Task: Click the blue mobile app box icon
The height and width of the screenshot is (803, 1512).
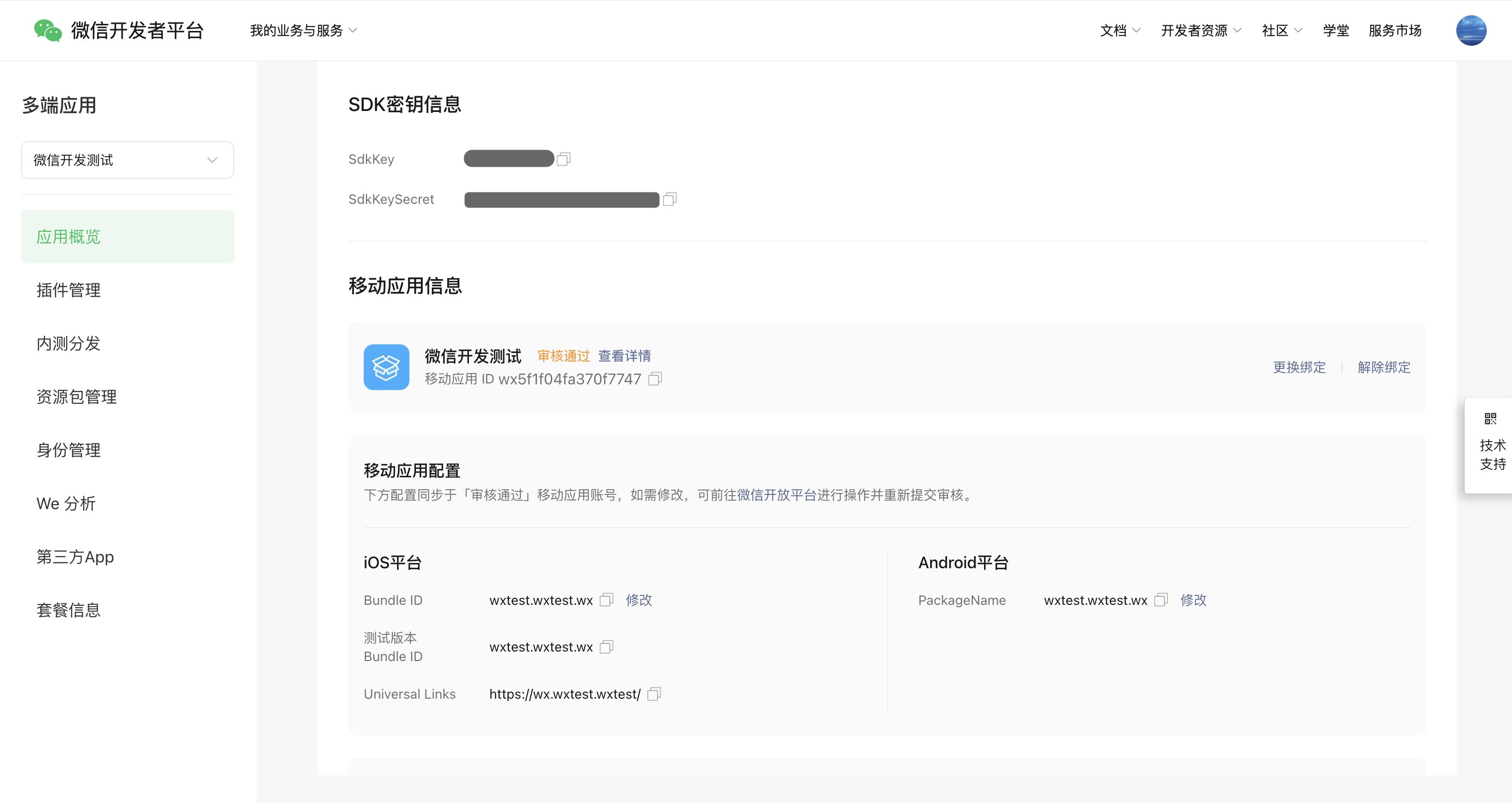Action: tap(386, 367)
